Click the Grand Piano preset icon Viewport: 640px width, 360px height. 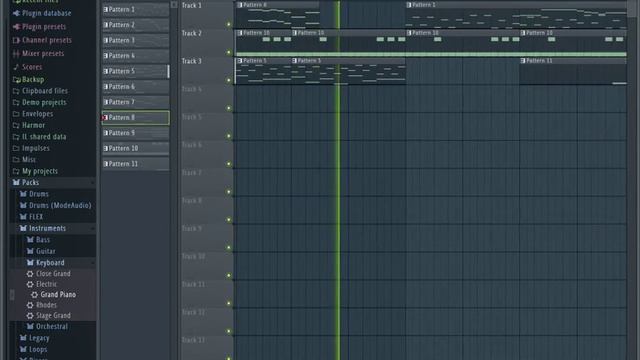click(34, 295)
